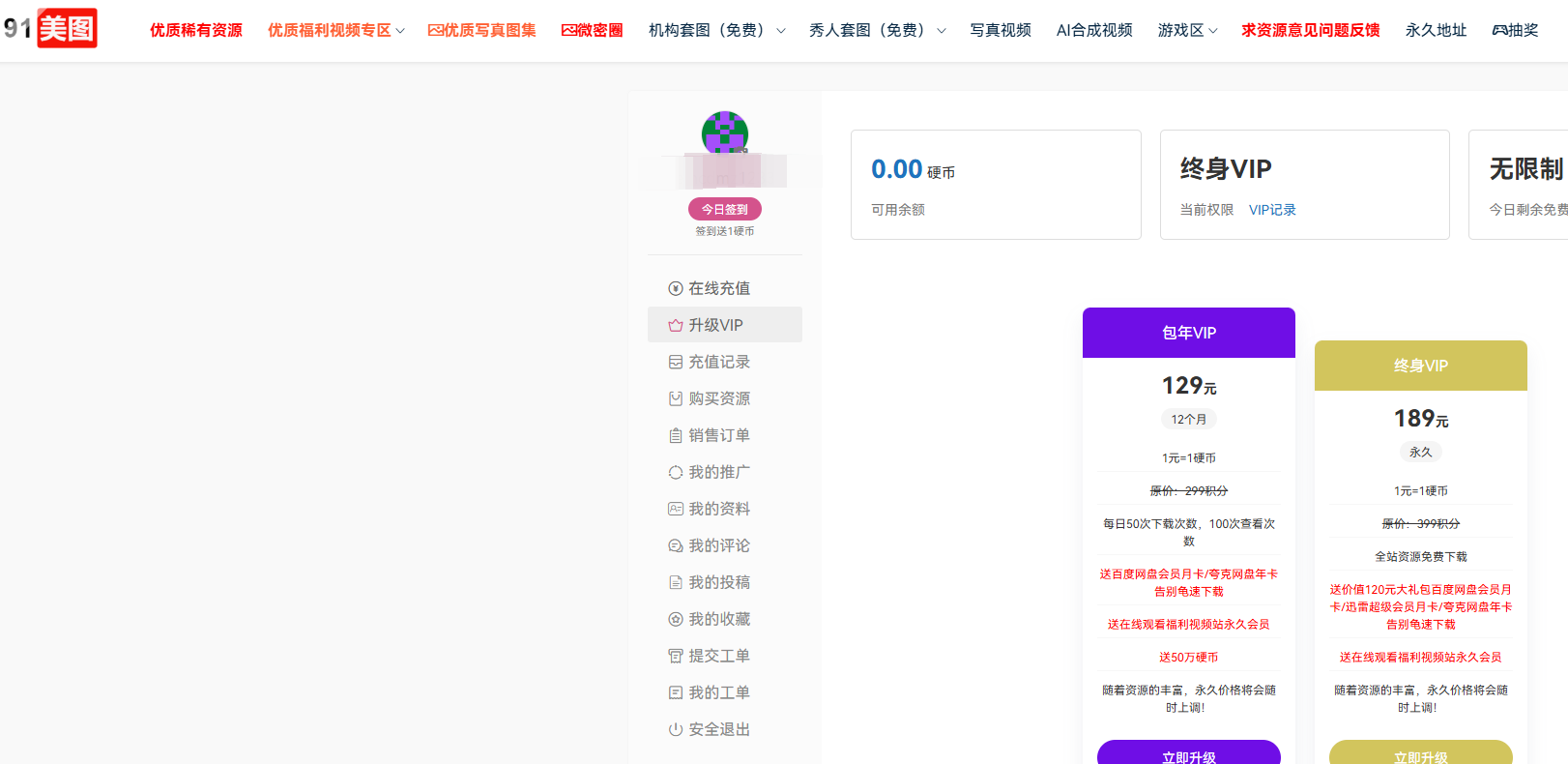Click the 我的推广 icon
Image resolution: width=1568 pixels, height=764 pixels.
click(x=676, y=472)
